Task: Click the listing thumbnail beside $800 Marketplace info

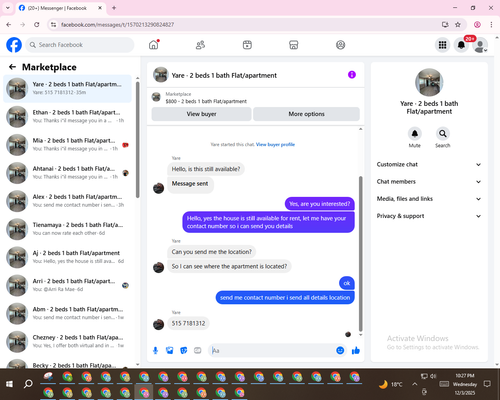Action: click(156, 97)
